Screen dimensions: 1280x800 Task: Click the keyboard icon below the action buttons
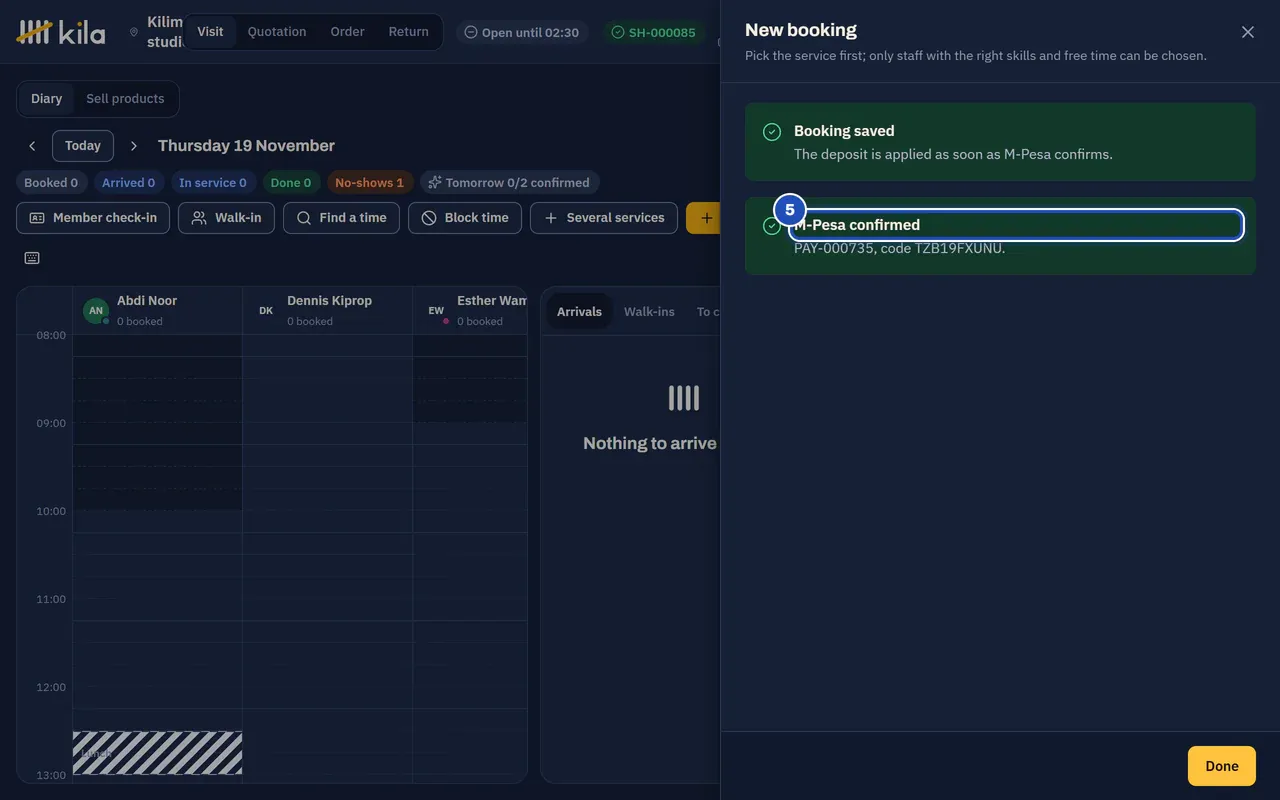(x=32, y=258)
